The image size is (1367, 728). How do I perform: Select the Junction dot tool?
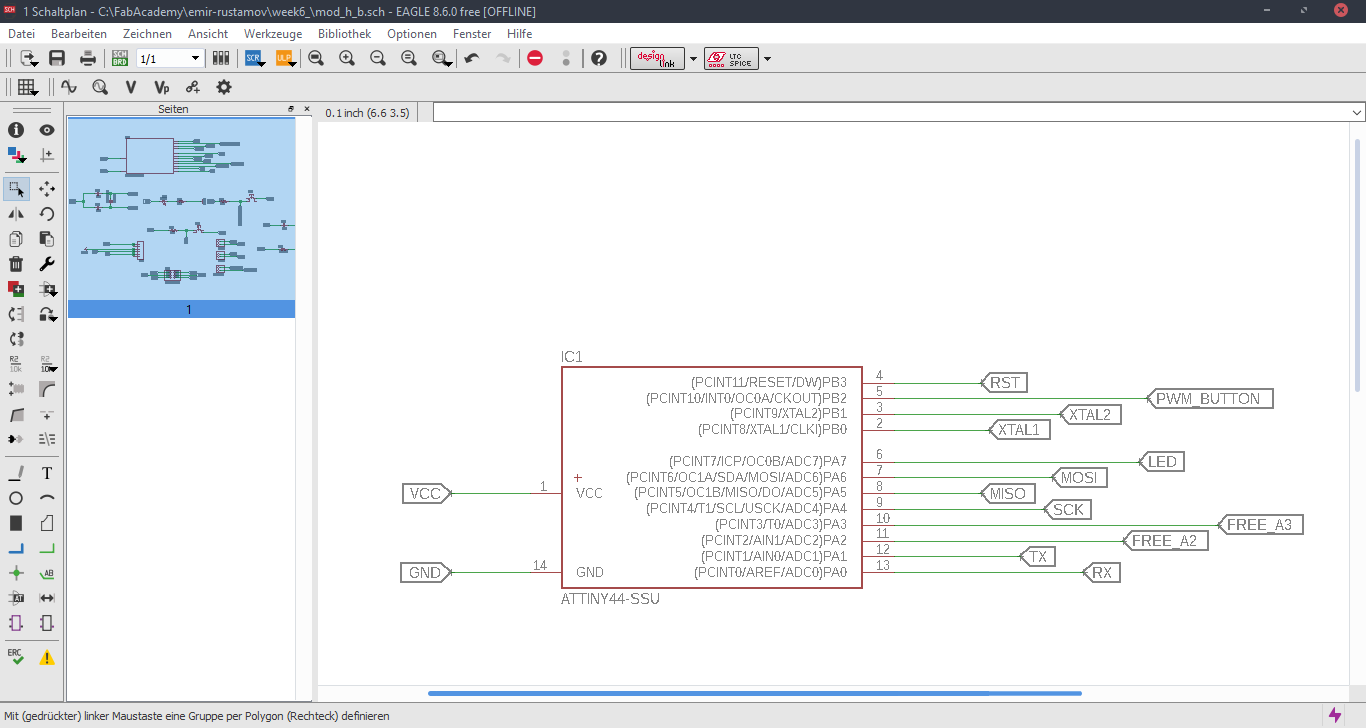click(x=16, y=573)
